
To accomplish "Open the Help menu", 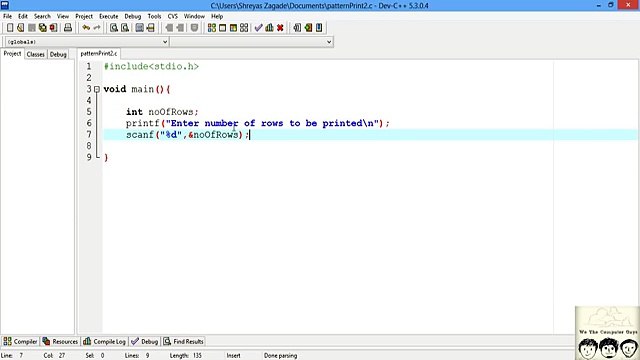I will tap(217, 16).
